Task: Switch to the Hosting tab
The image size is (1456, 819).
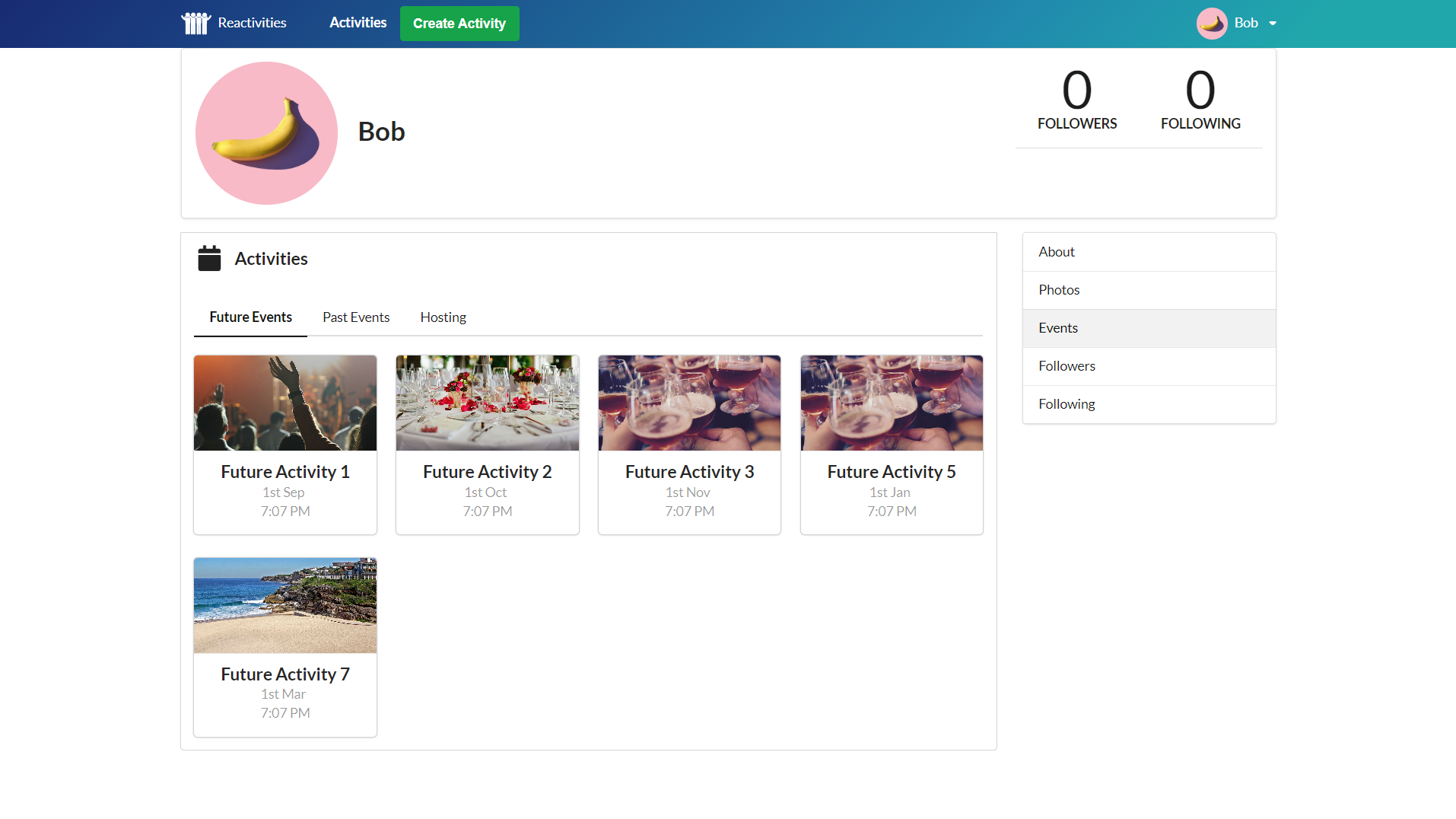Action: [443, 317]
